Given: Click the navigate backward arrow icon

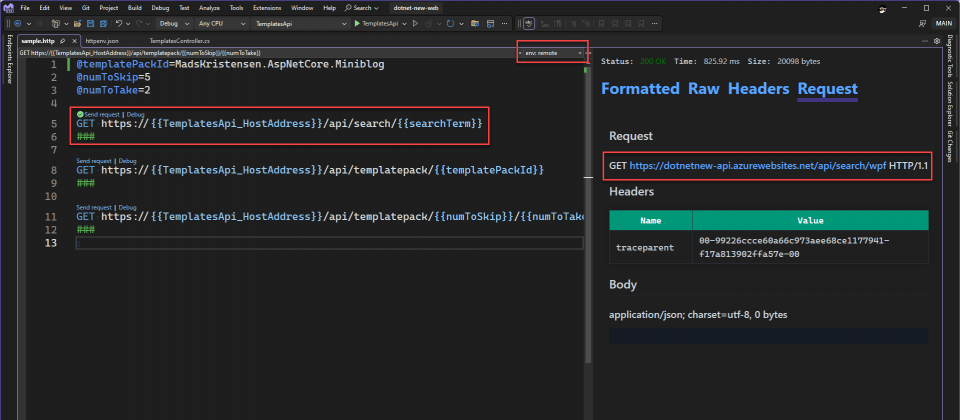Looking at the screenshot, I should [18, 23].
